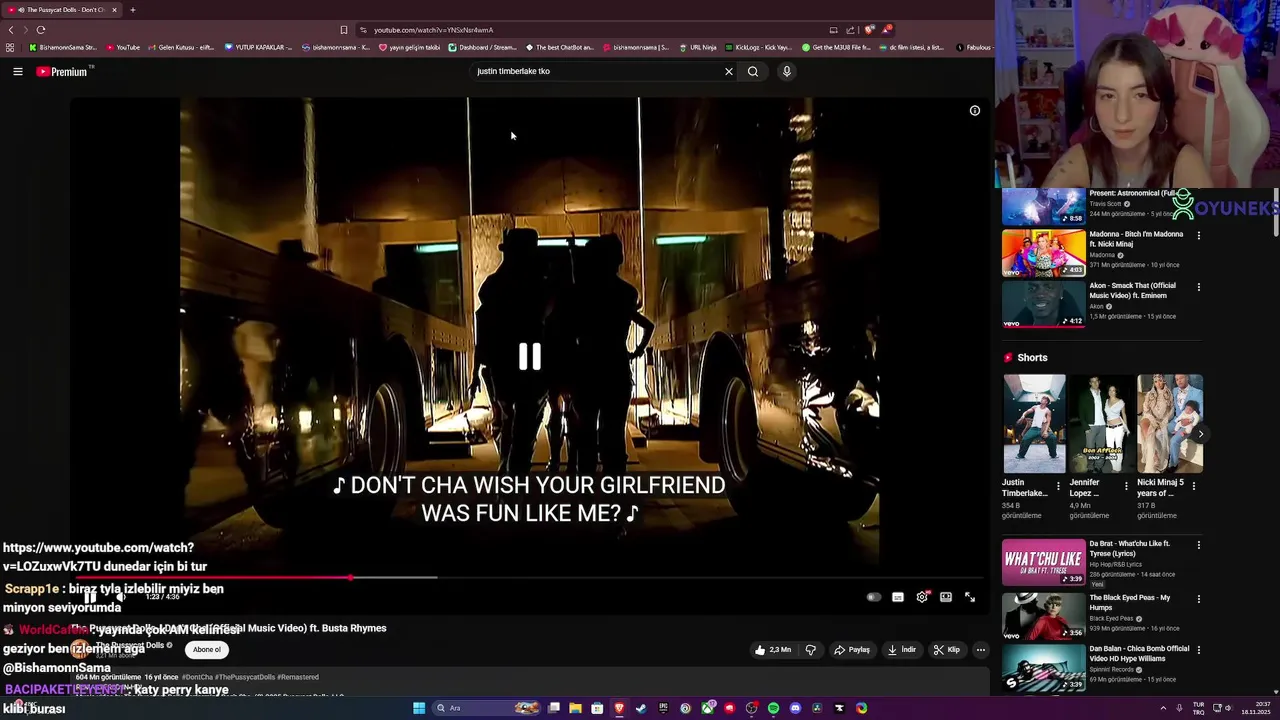Viewport: 1280px width, 720px height.
Task: Open Da Brat 'What'chu Like' video
Action: click(x=1044, y=562)
